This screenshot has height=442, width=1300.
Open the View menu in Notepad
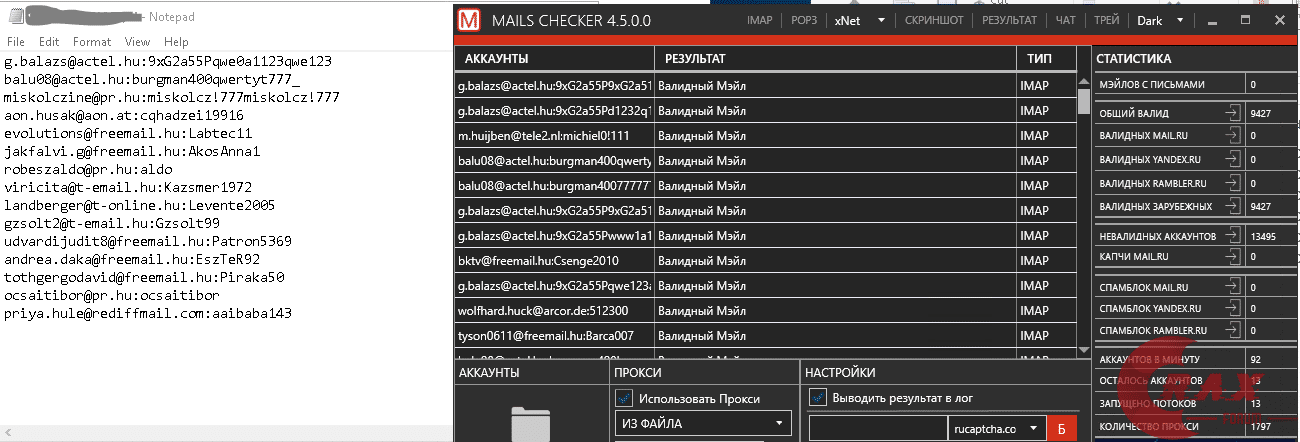tap(138, 42)
